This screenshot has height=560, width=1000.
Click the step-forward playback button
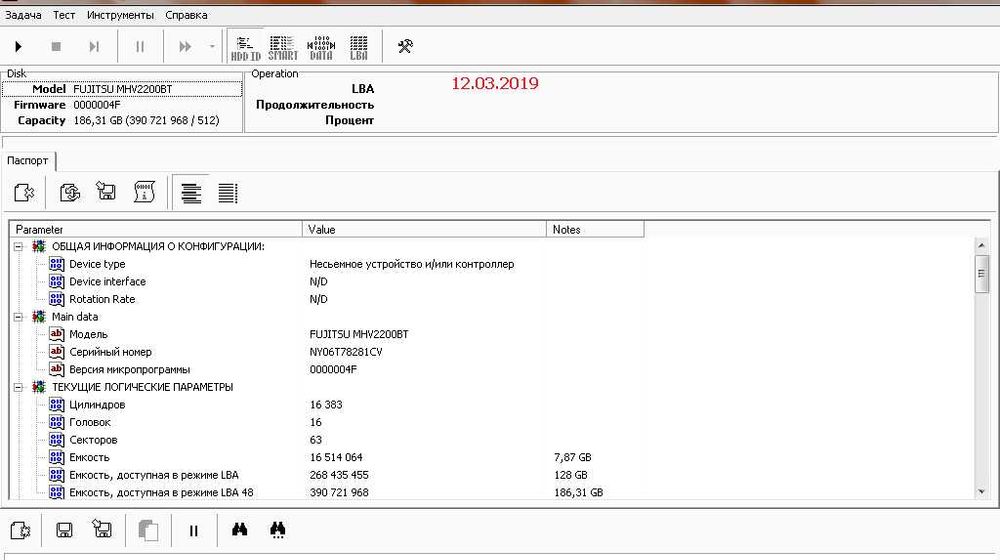pos(94,47)
